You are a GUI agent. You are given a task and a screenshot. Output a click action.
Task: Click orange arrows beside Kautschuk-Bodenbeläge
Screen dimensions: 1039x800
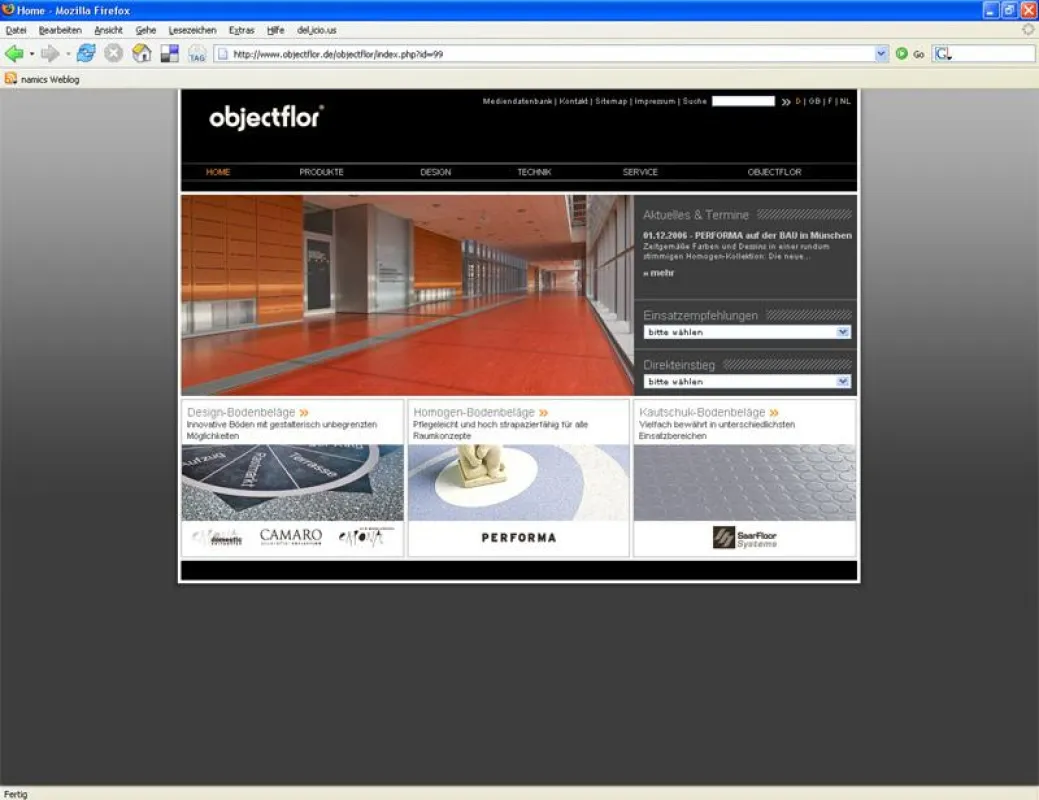click(x=773, y=412)
